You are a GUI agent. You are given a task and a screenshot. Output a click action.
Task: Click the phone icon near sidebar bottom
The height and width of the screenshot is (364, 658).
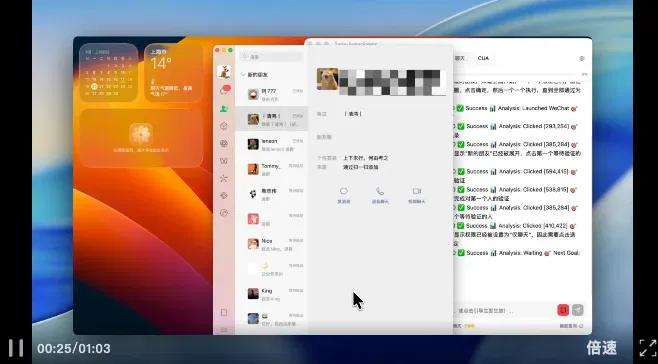[224, 312]
